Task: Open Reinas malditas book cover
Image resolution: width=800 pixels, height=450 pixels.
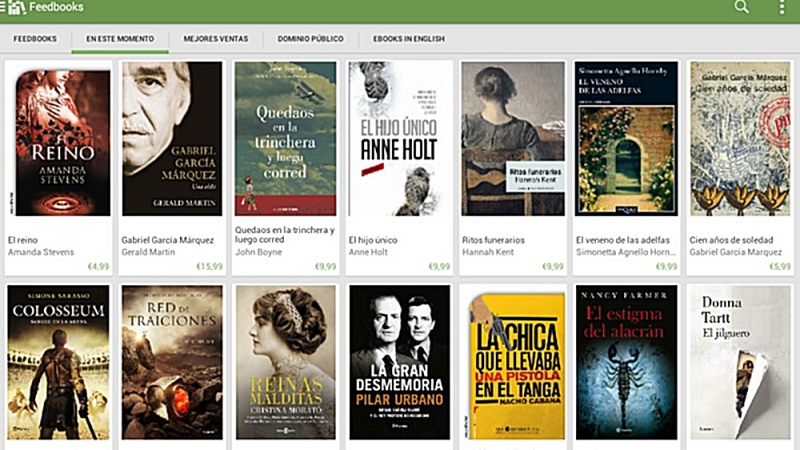Action: pos(285,362)
